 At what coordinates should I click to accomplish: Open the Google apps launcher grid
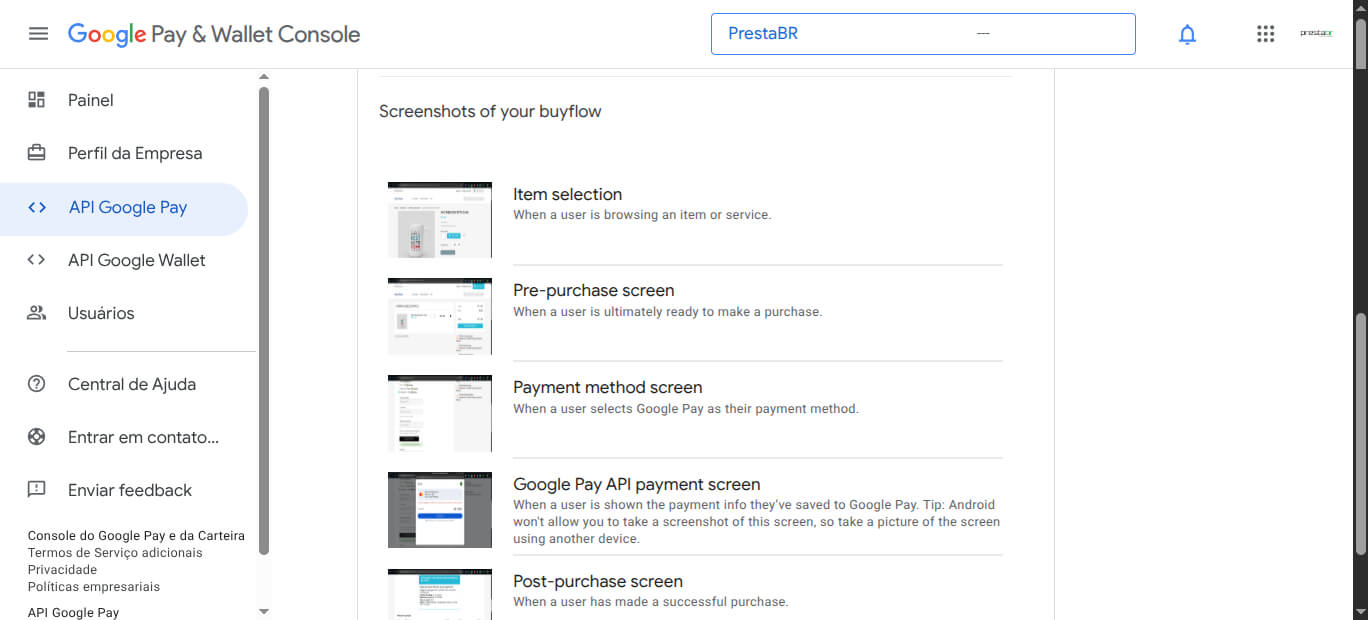(x=1266, y=33)
